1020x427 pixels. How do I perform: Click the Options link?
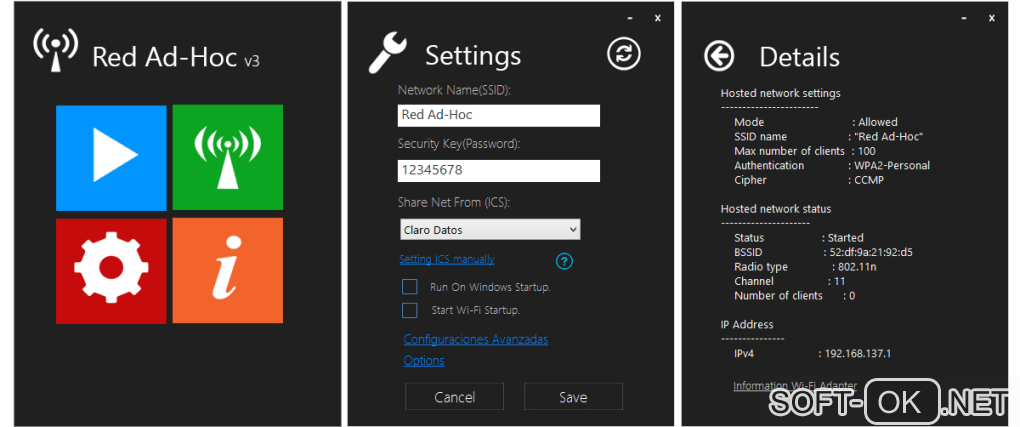(x=424, y=361)
